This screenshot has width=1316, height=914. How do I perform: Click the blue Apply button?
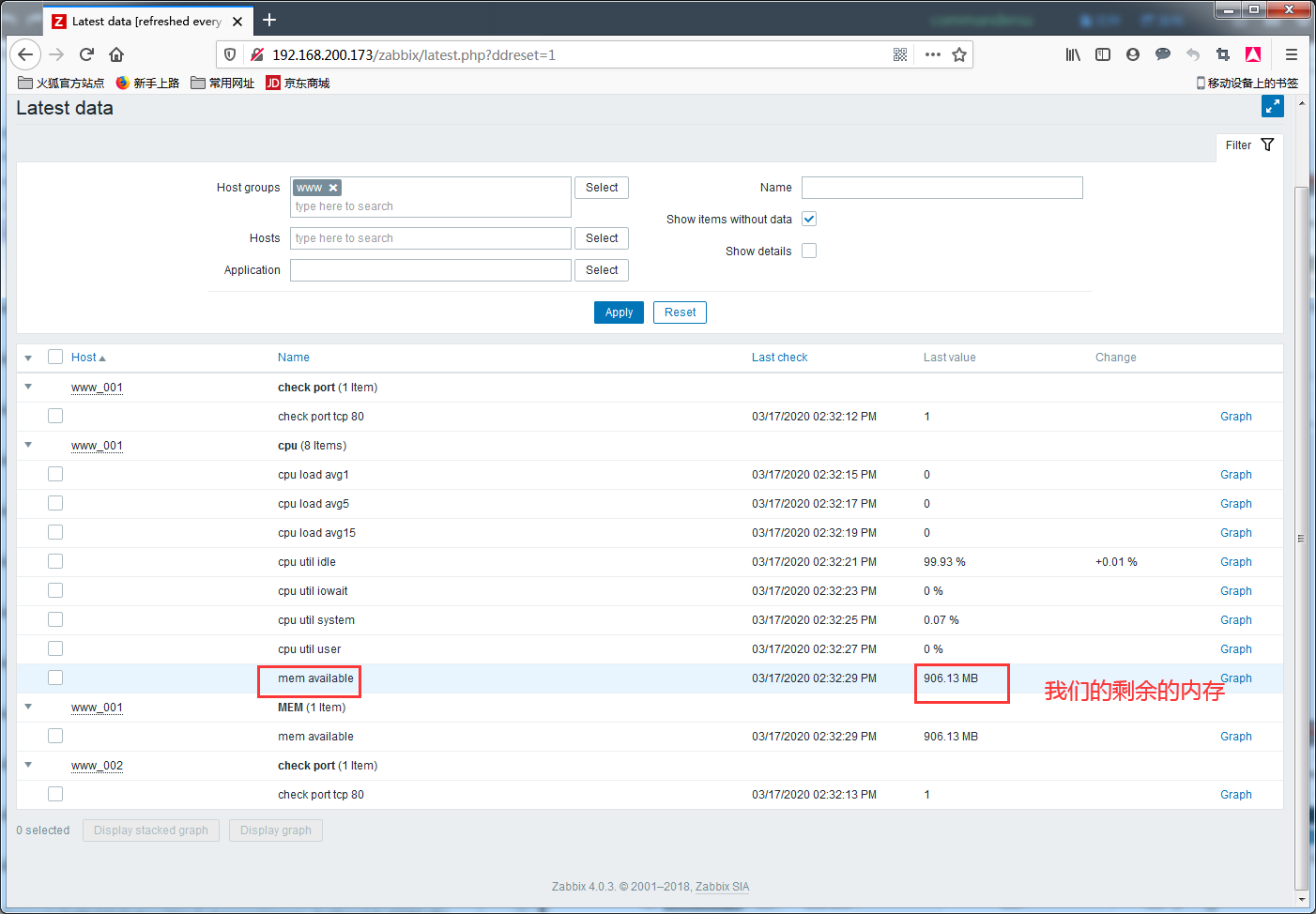tap(619, 312)
